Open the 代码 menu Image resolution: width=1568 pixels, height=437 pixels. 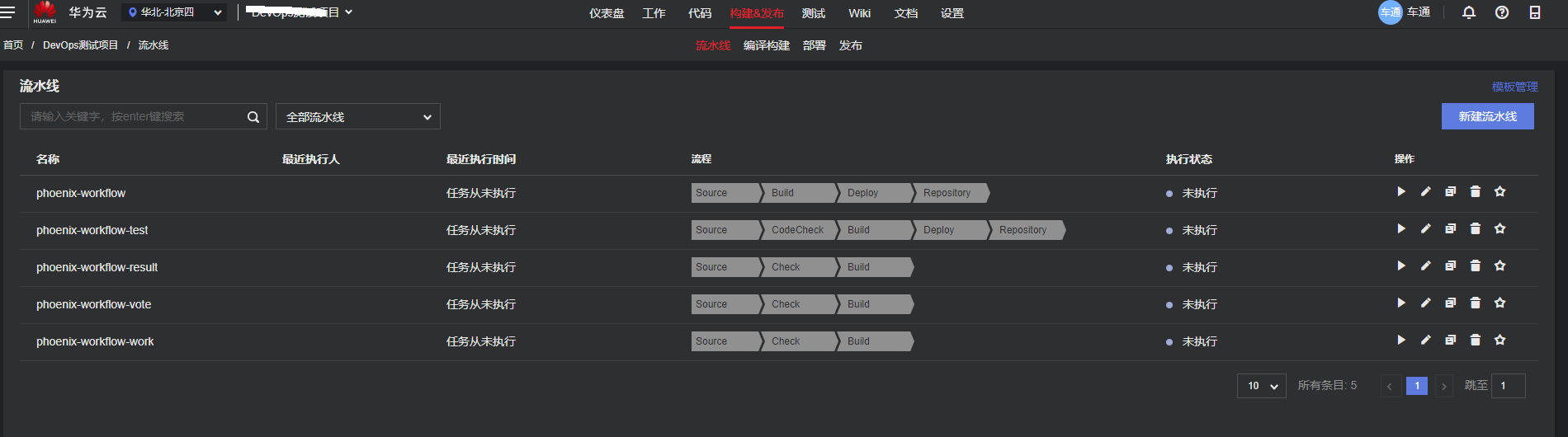pyautogui.click(x=700, y=13)
